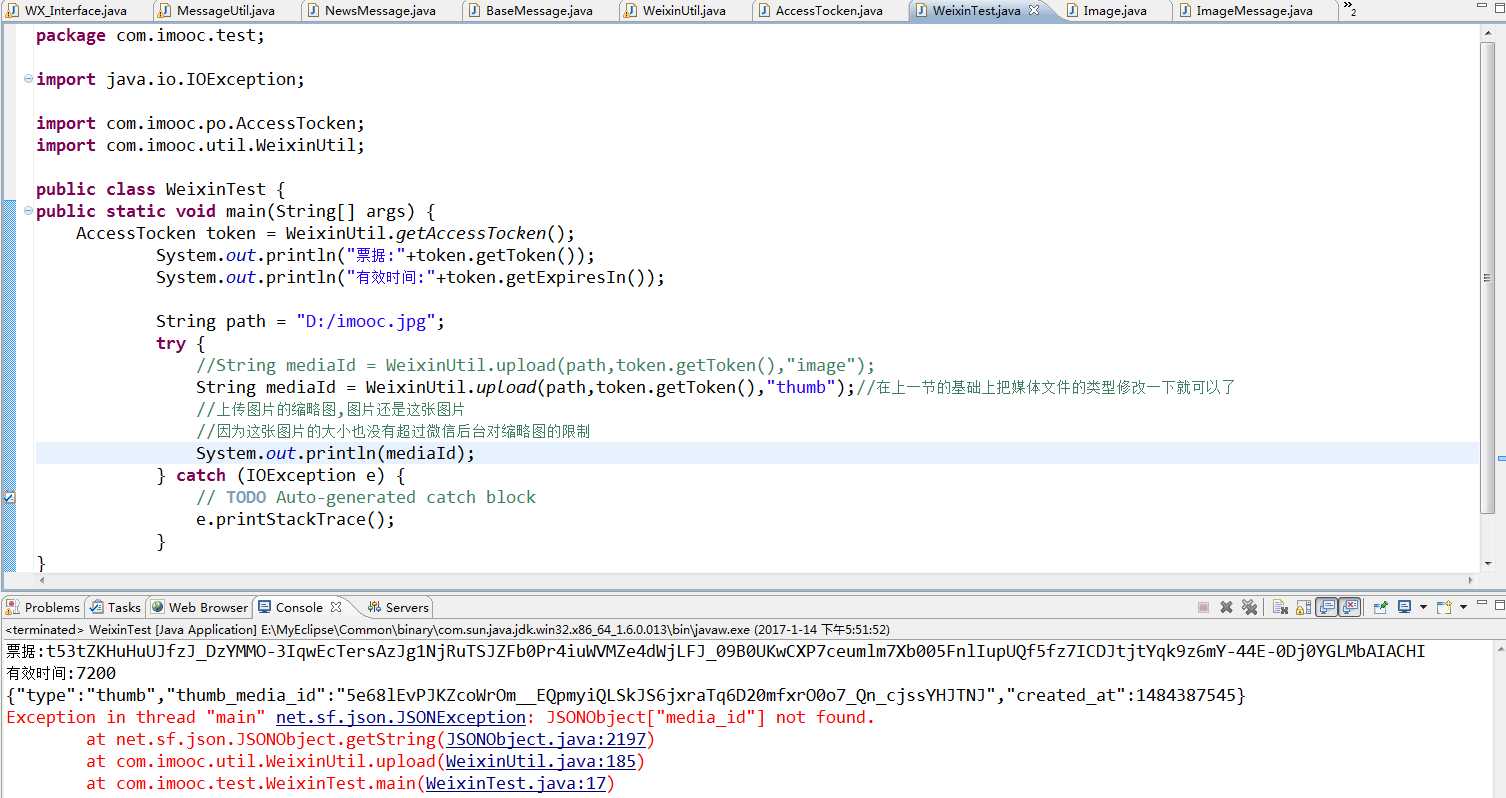This screenshot has height=798, width=1506.
Task: Switch to the WeixinUtil.java editor tab
Action: 684,10
